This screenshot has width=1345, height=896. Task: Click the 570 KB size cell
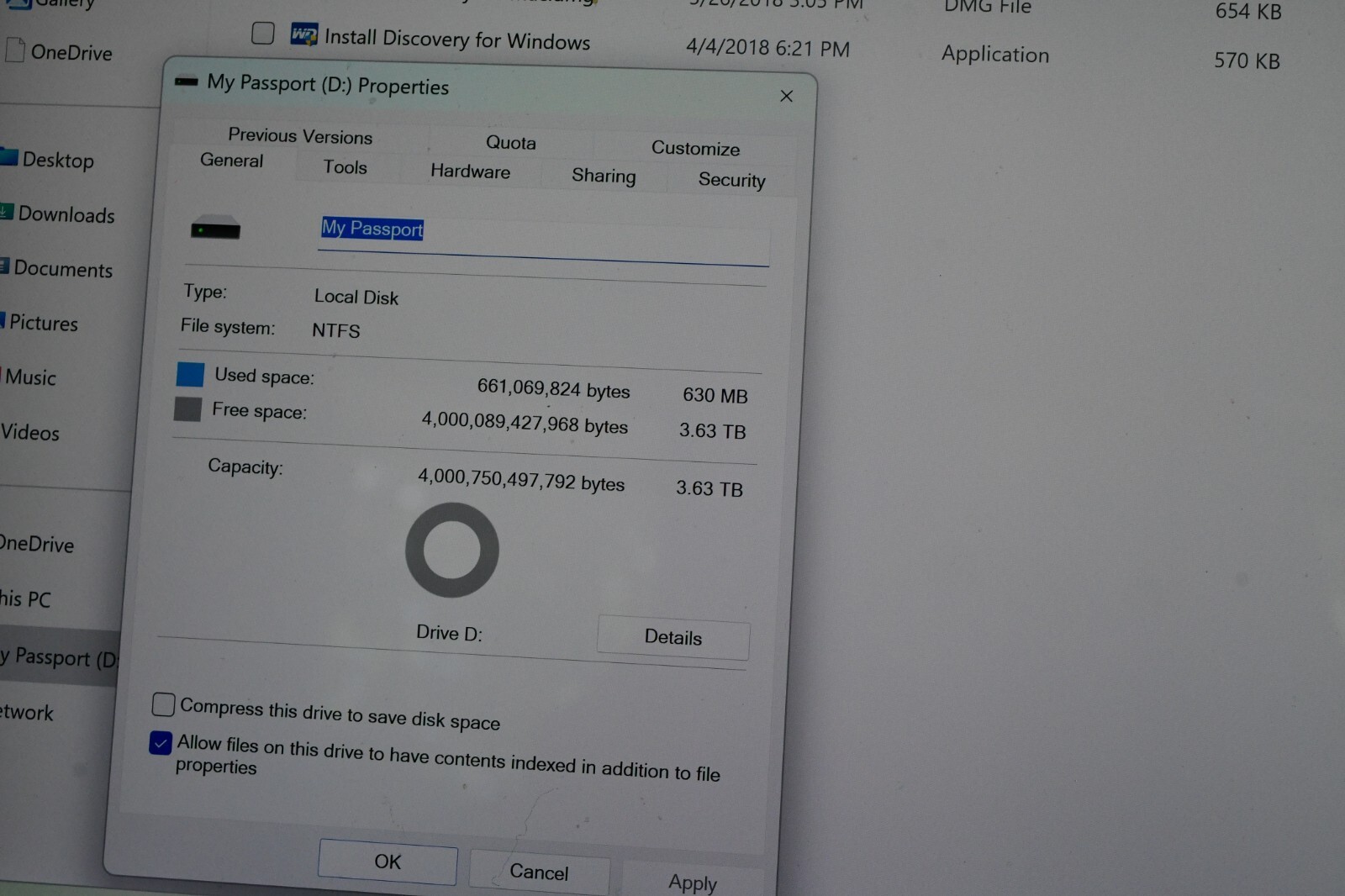pyautogui.click(x=1247, y=61)
